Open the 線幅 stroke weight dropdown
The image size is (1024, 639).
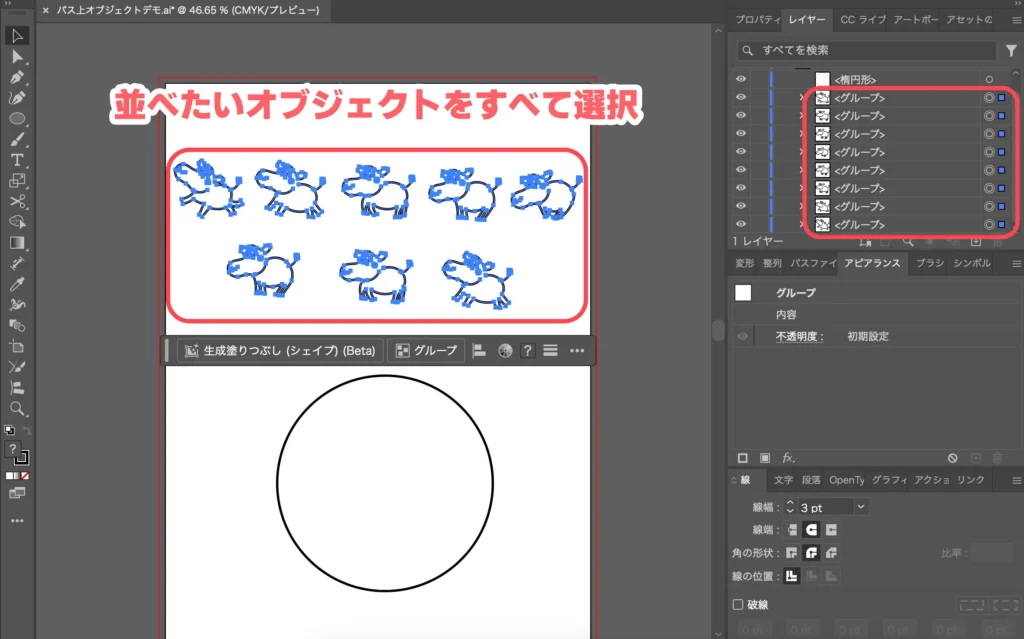click(860, 507)
